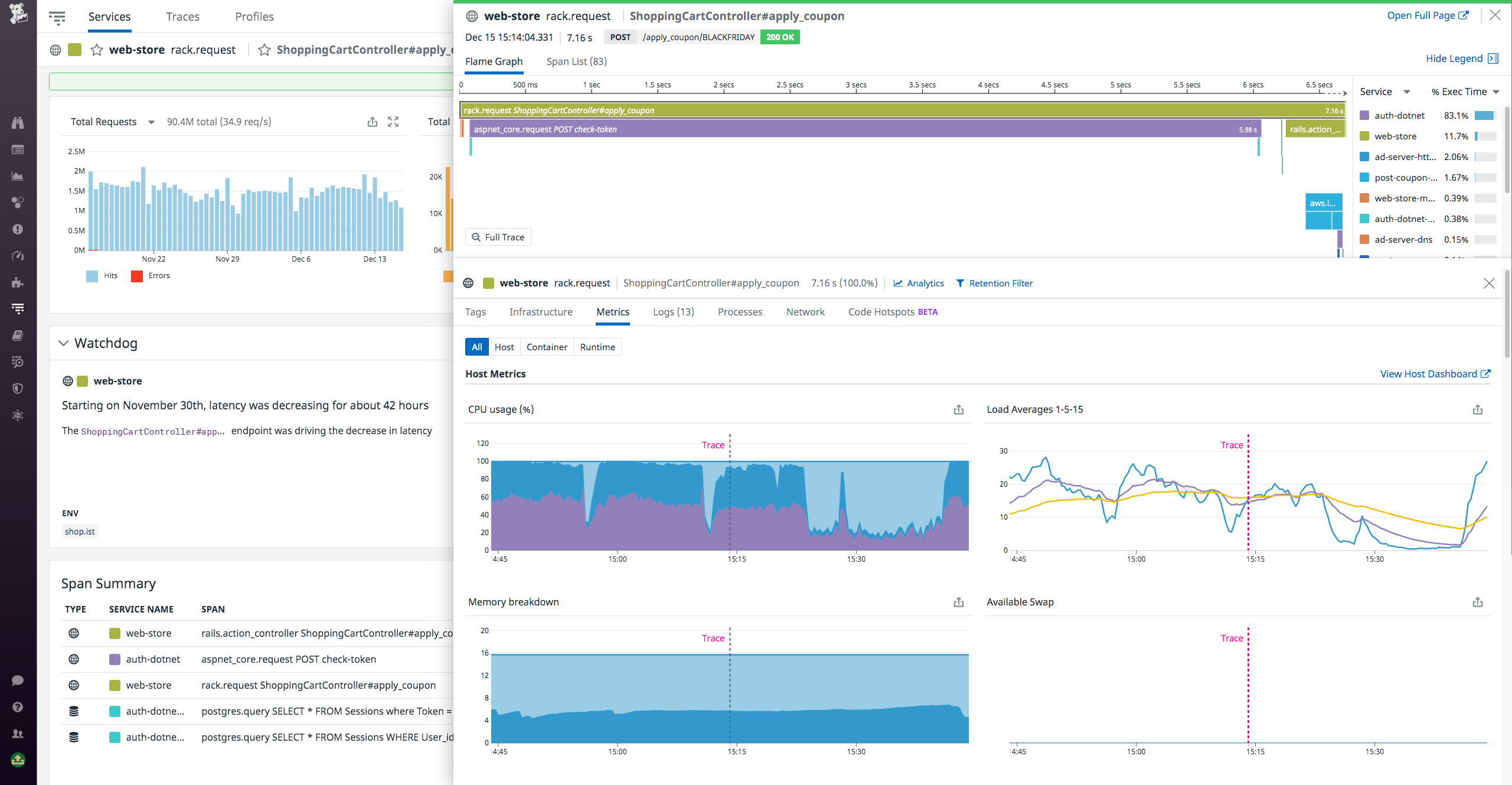Open the Security shield sidebar icon
This screenshot has width=1512, height=785.
[x=17, y=388]
